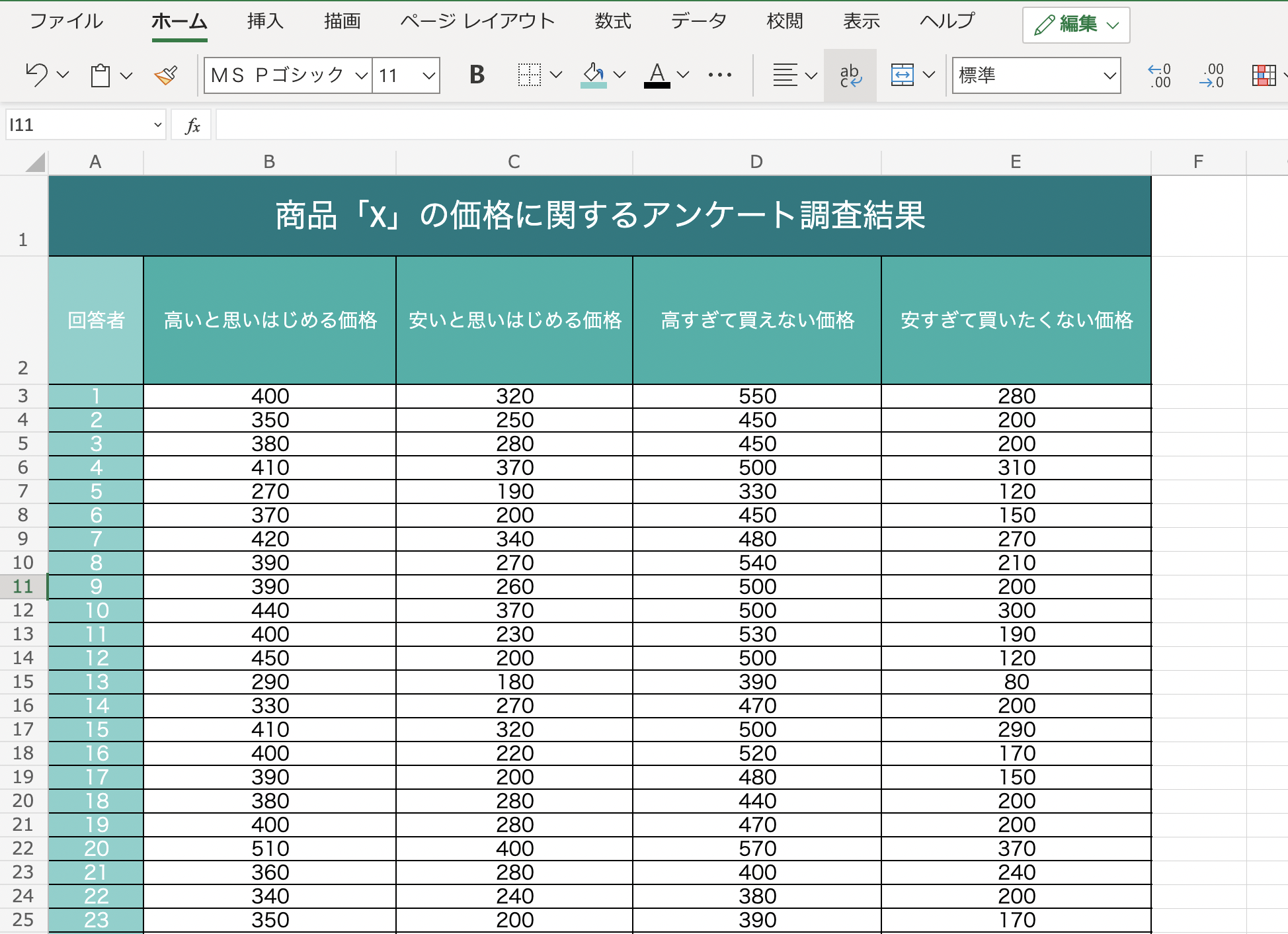The image size is (1288, 934).
Task: Switch to the 描画 tab
Action: tap(342, 21)
